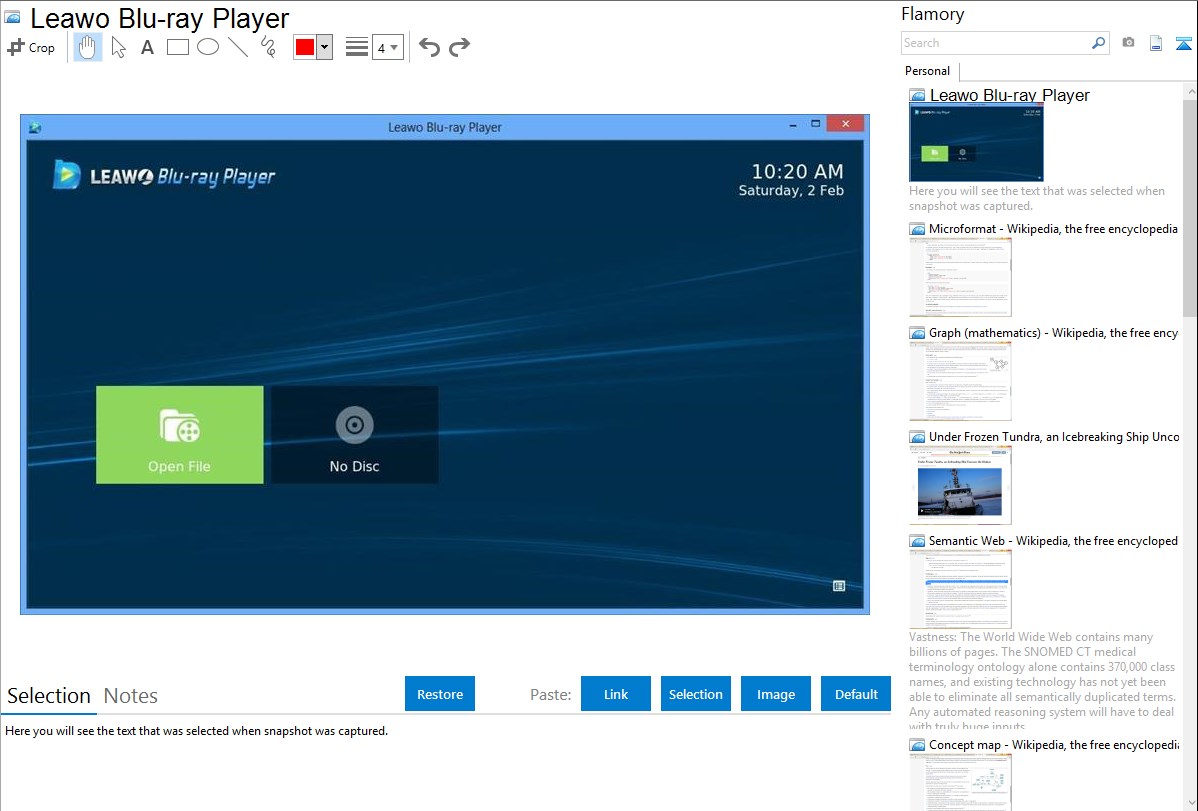Click the Leawo Blu-ray Player logo
The height and width of the screenshot is (811, 1198).
(164, 176)
